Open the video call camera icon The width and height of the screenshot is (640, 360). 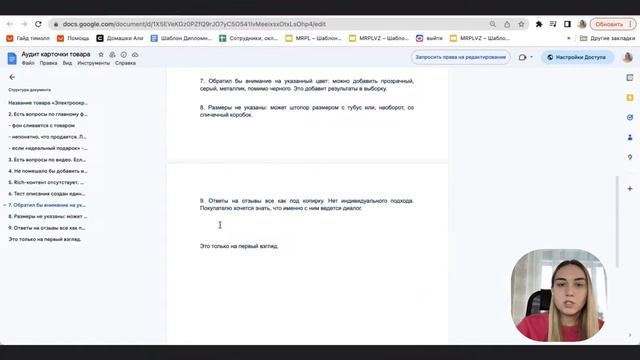[522, 57]
